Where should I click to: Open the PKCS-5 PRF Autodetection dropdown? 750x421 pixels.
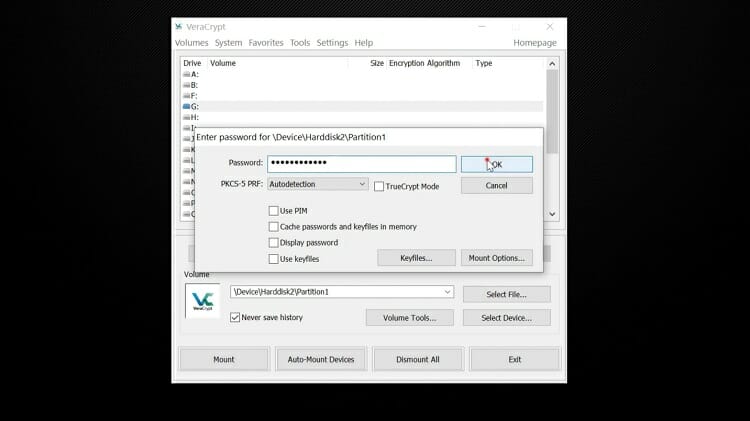[x=318, y=185]
